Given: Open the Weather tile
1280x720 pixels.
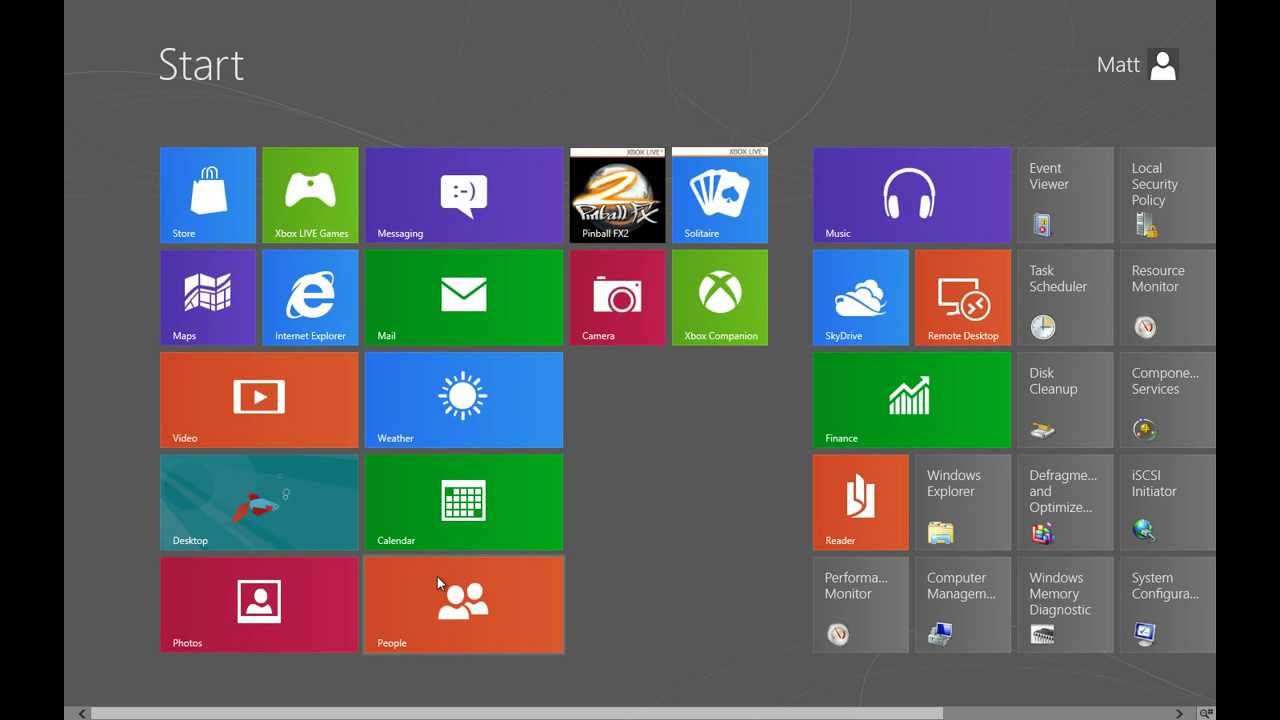Looking at the screenshot, I should (464, 400).
